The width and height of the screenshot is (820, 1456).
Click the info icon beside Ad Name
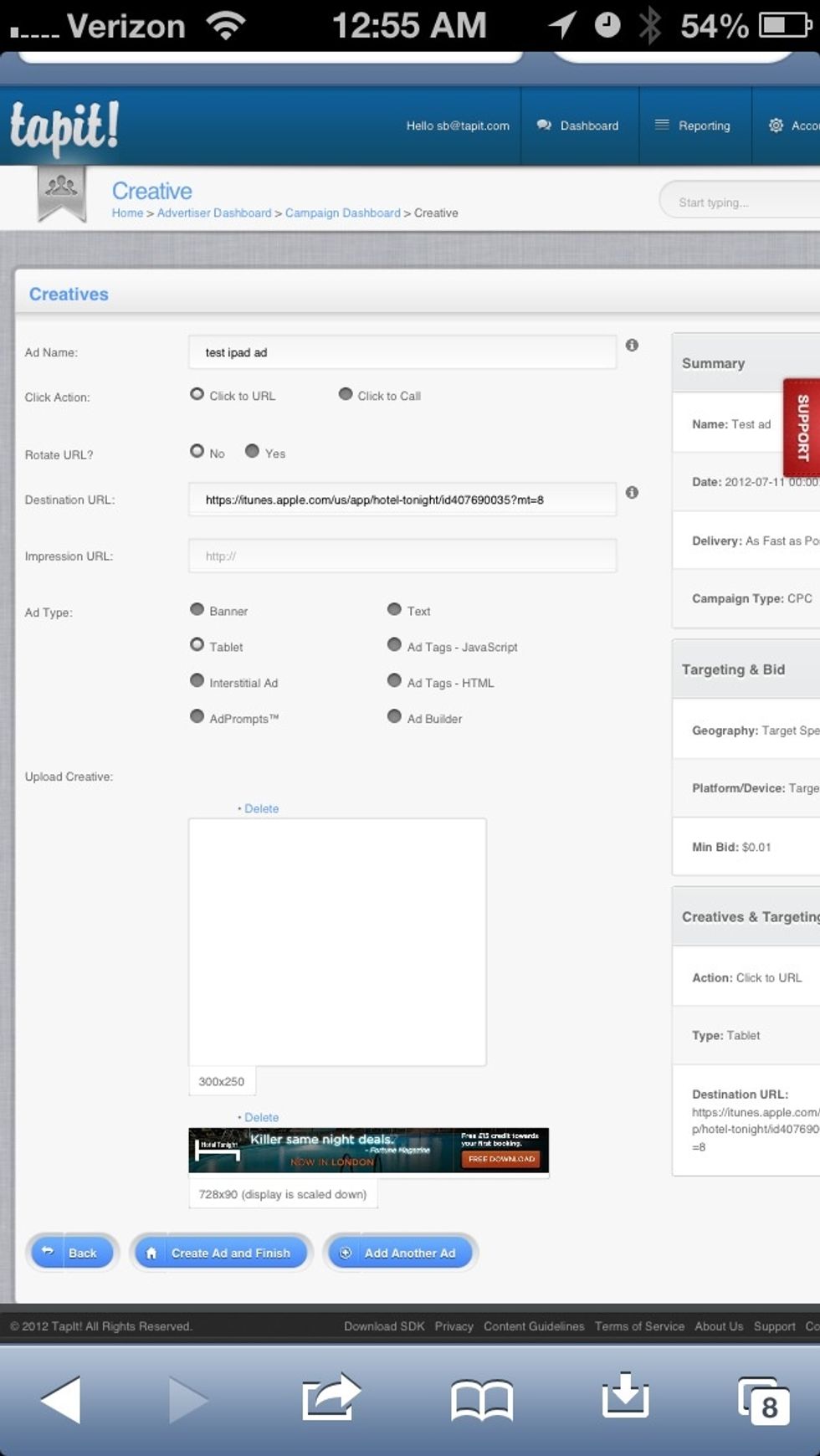click(632, 345)
